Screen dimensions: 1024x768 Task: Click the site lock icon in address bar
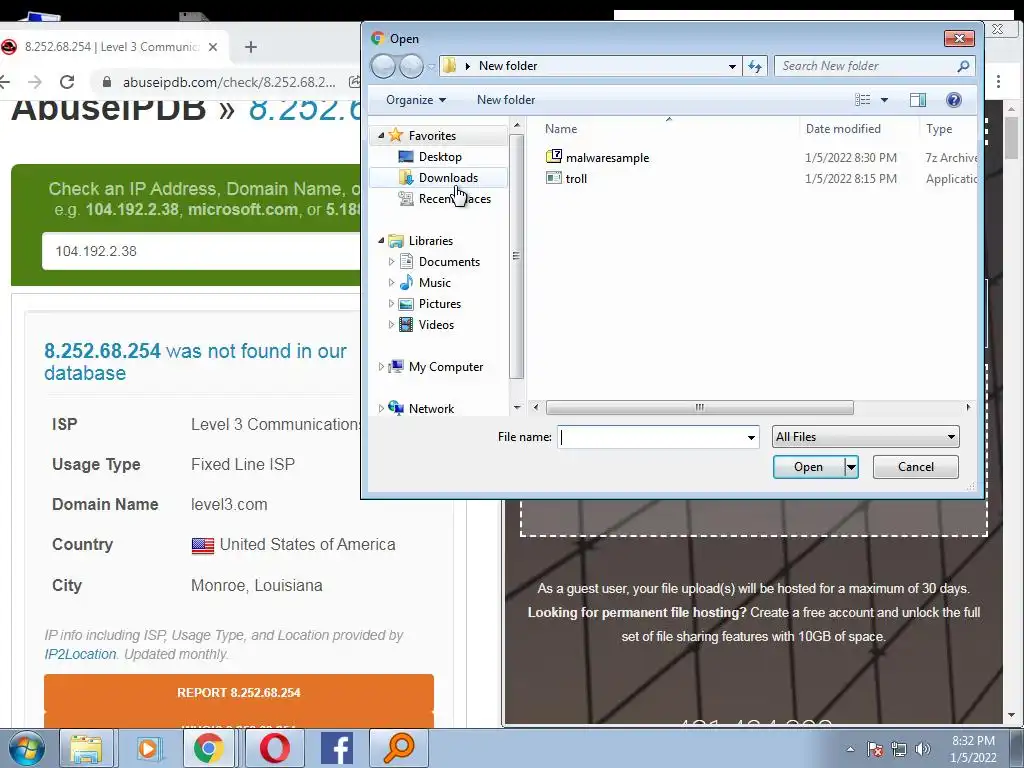106,82
